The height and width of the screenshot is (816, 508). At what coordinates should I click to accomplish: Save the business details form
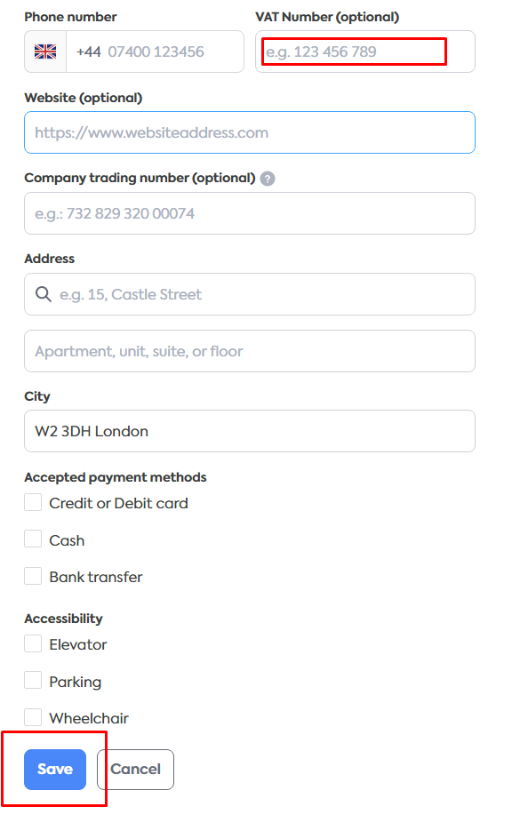pyautogui.click(x=55, y=769)
